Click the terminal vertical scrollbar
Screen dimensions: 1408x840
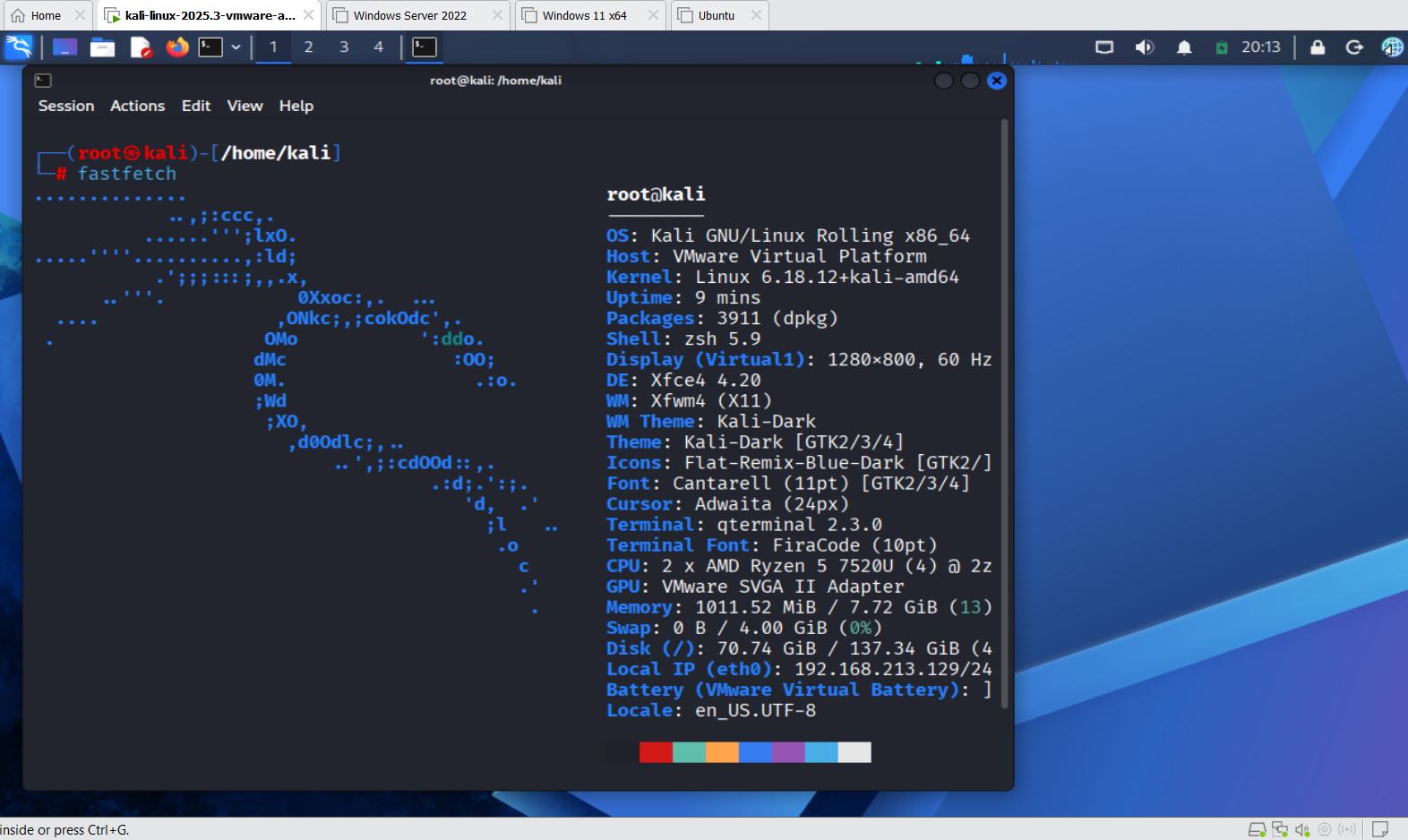click(1005, 414)
